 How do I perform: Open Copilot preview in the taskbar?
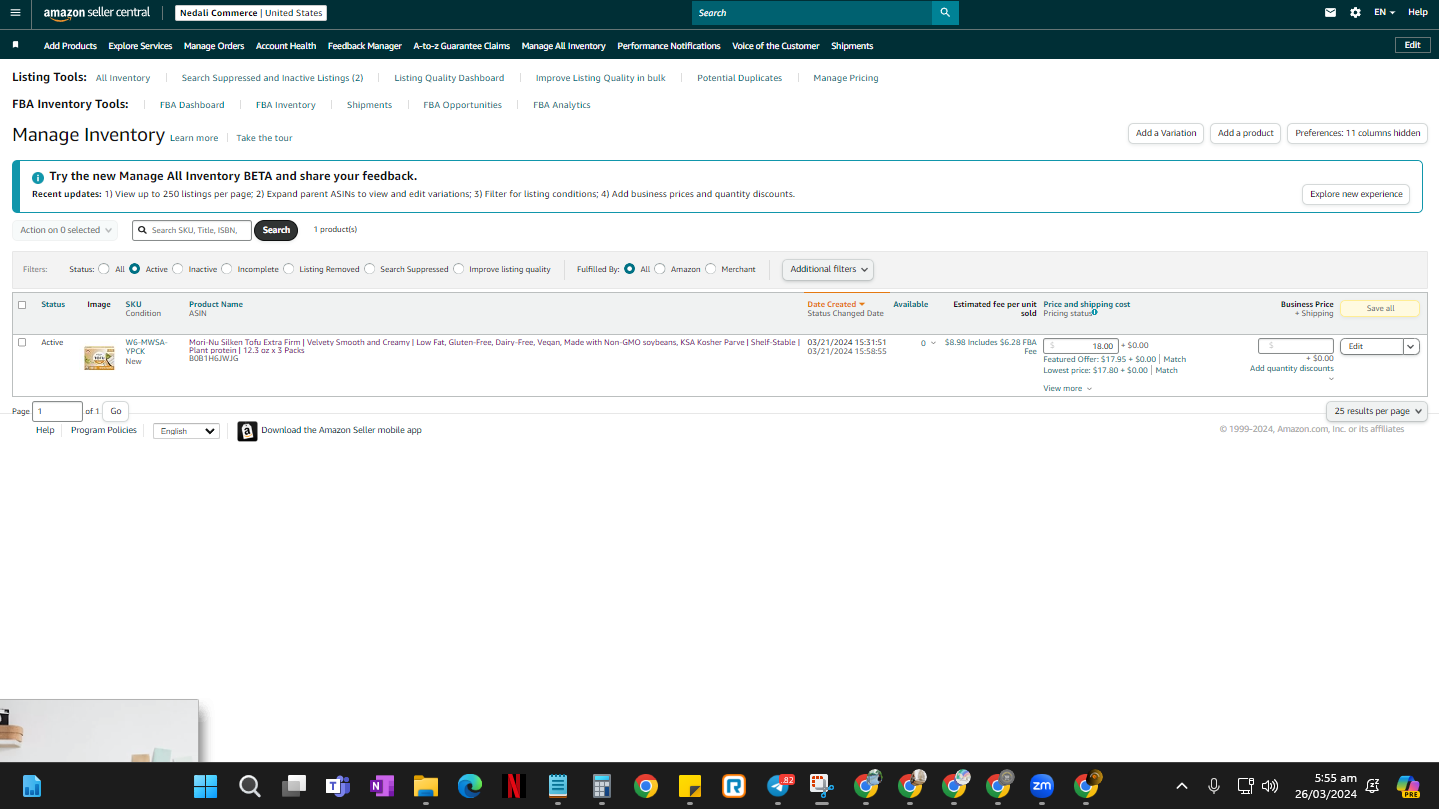1408,786
